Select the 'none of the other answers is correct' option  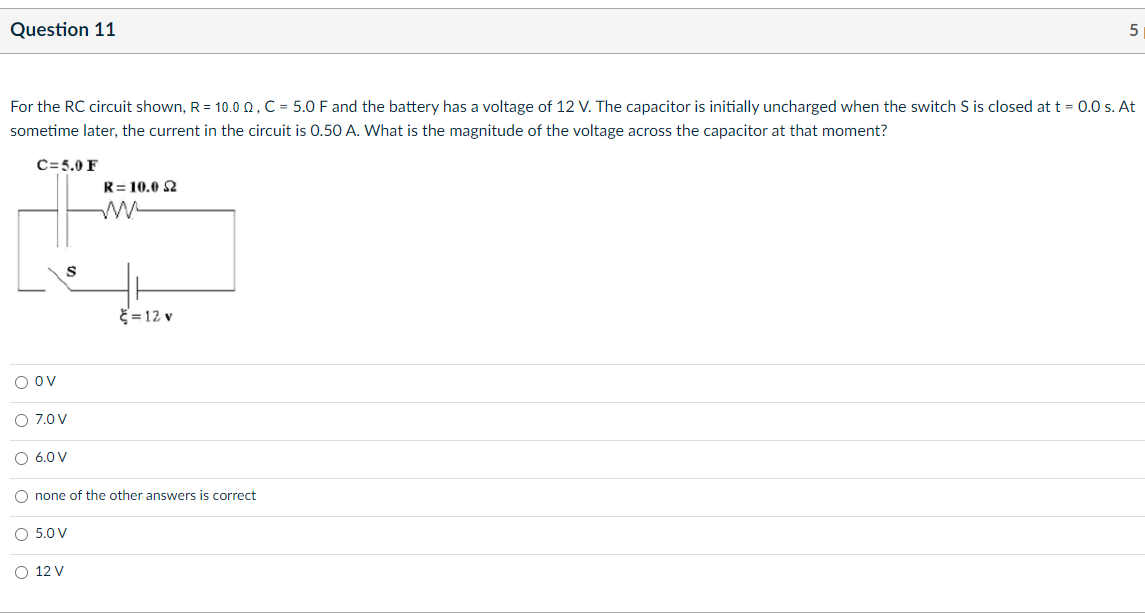(x=21, y=495)
